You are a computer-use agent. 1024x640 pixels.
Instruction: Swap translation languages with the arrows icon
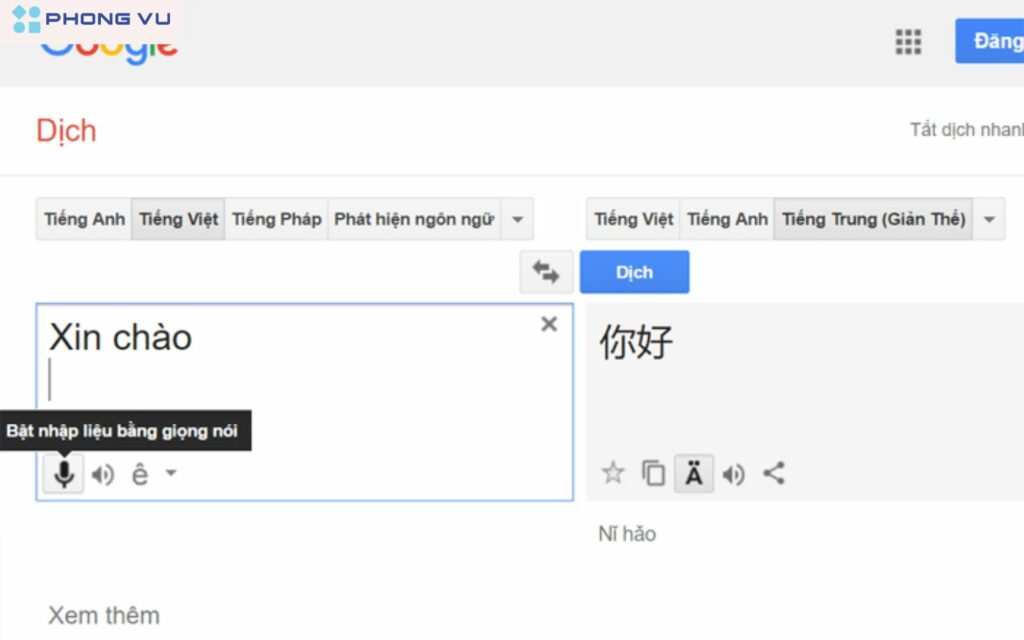pos(547,271)
